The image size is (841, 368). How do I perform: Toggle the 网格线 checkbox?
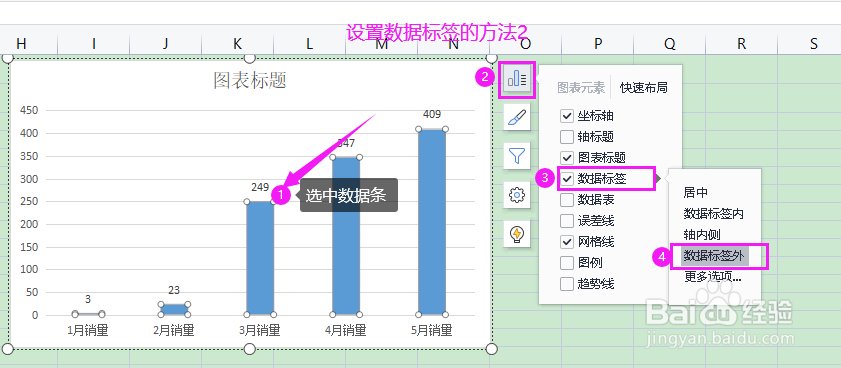click(567, 241)
